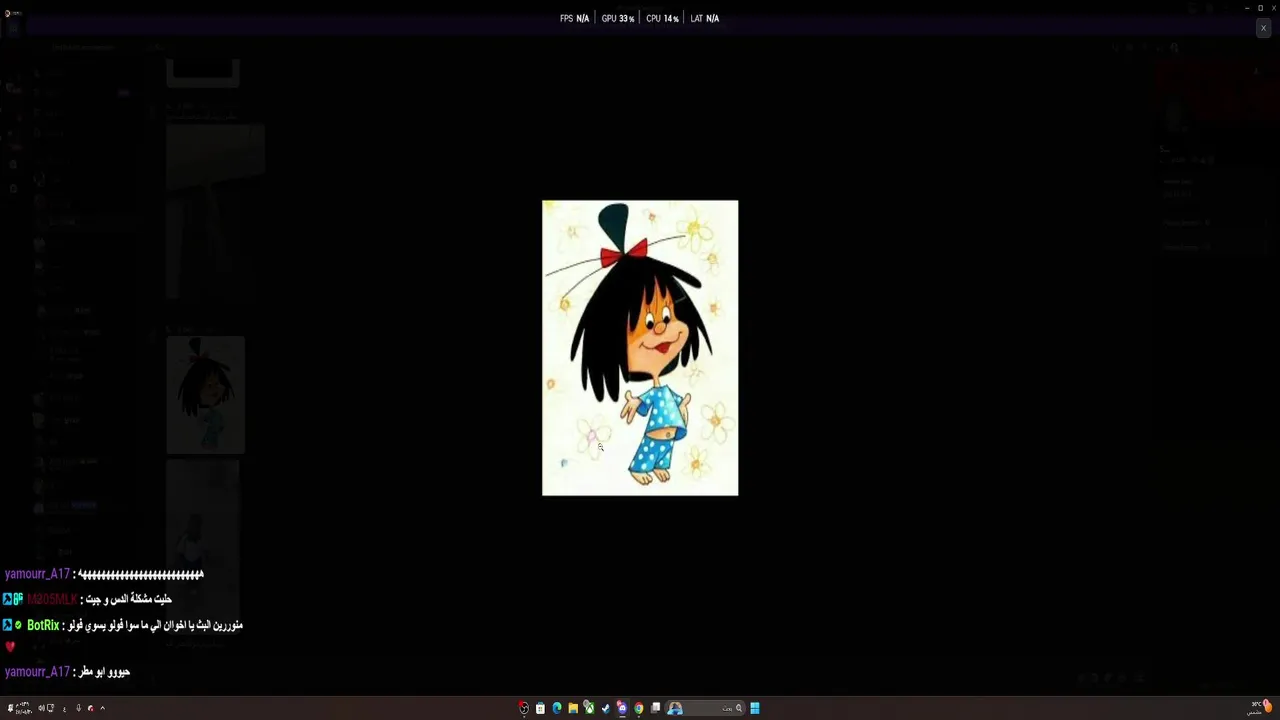Open the clock and date flyout
Viewport: 1280px width, 720px height.
coord(23,708)
